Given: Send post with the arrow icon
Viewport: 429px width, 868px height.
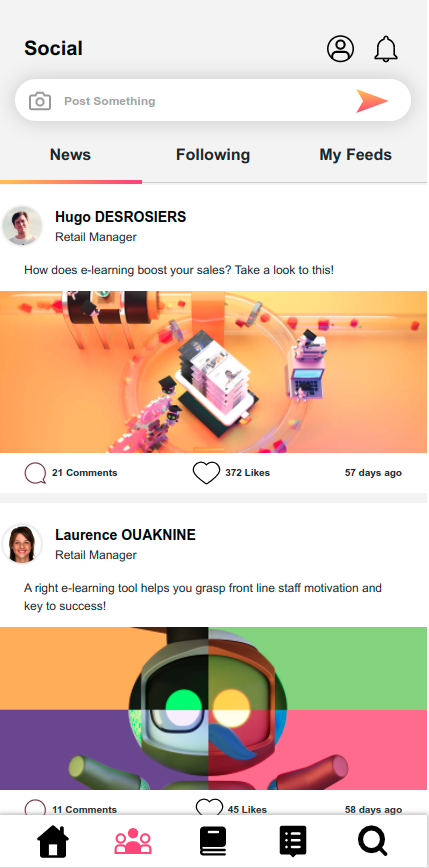Looking at the screenshot, I should tap(371, 101).
